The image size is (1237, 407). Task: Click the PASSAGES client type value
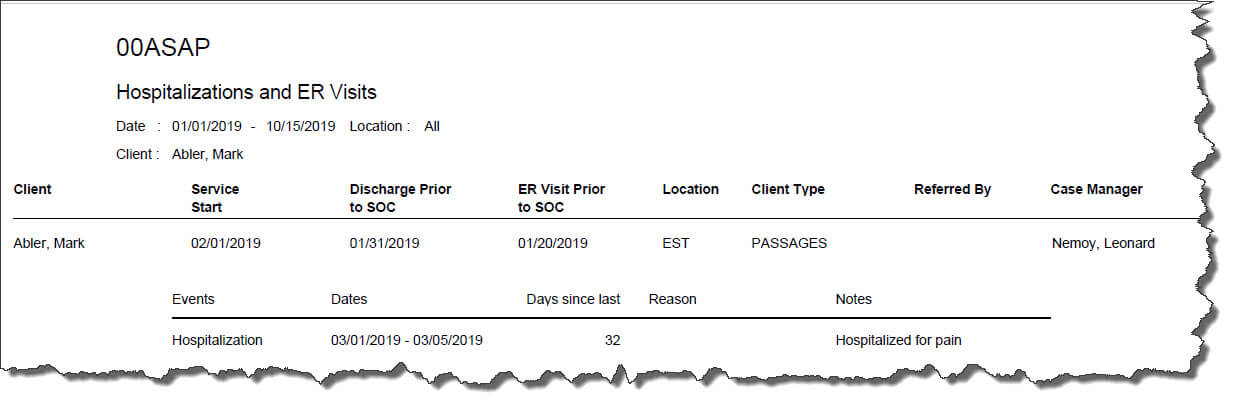pos(789,243)
